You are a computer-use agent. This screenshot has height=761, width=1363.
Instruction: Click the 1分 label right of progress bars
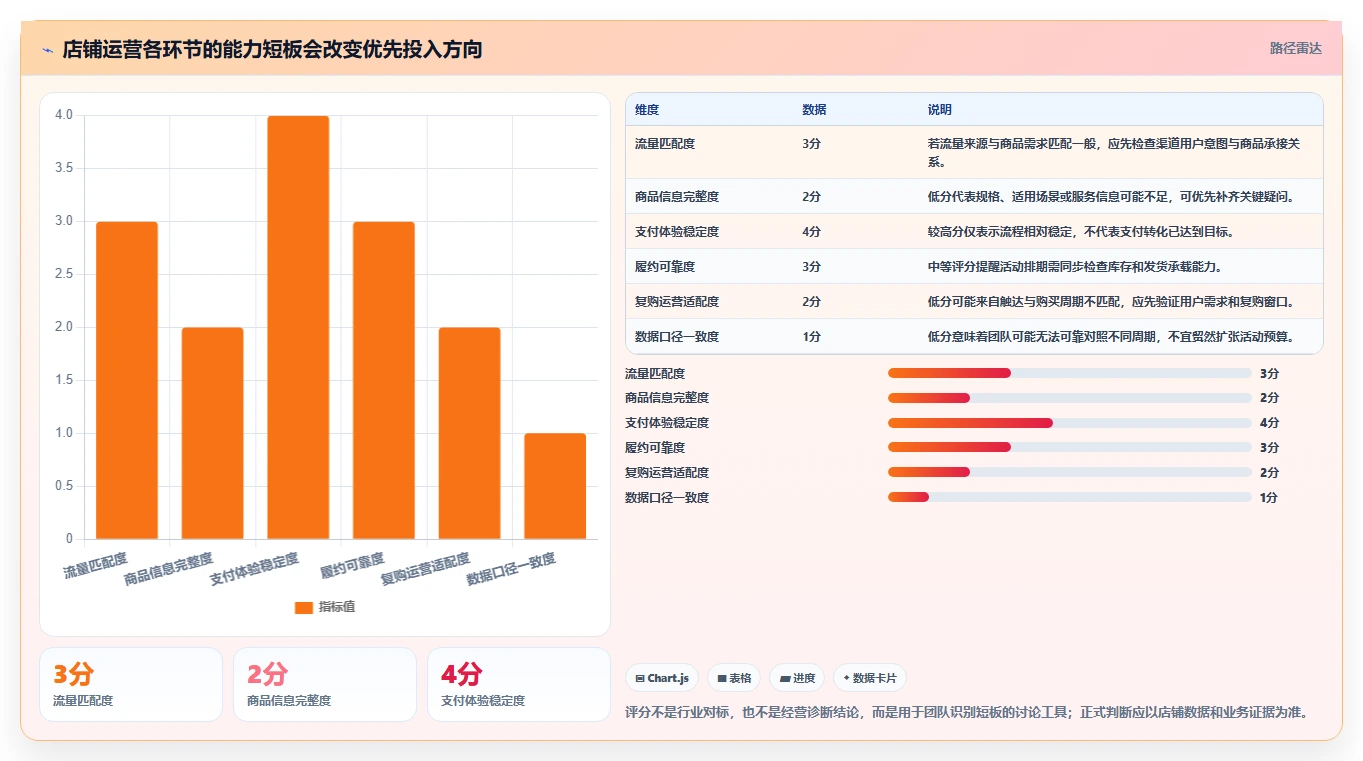click(1269, 497)
